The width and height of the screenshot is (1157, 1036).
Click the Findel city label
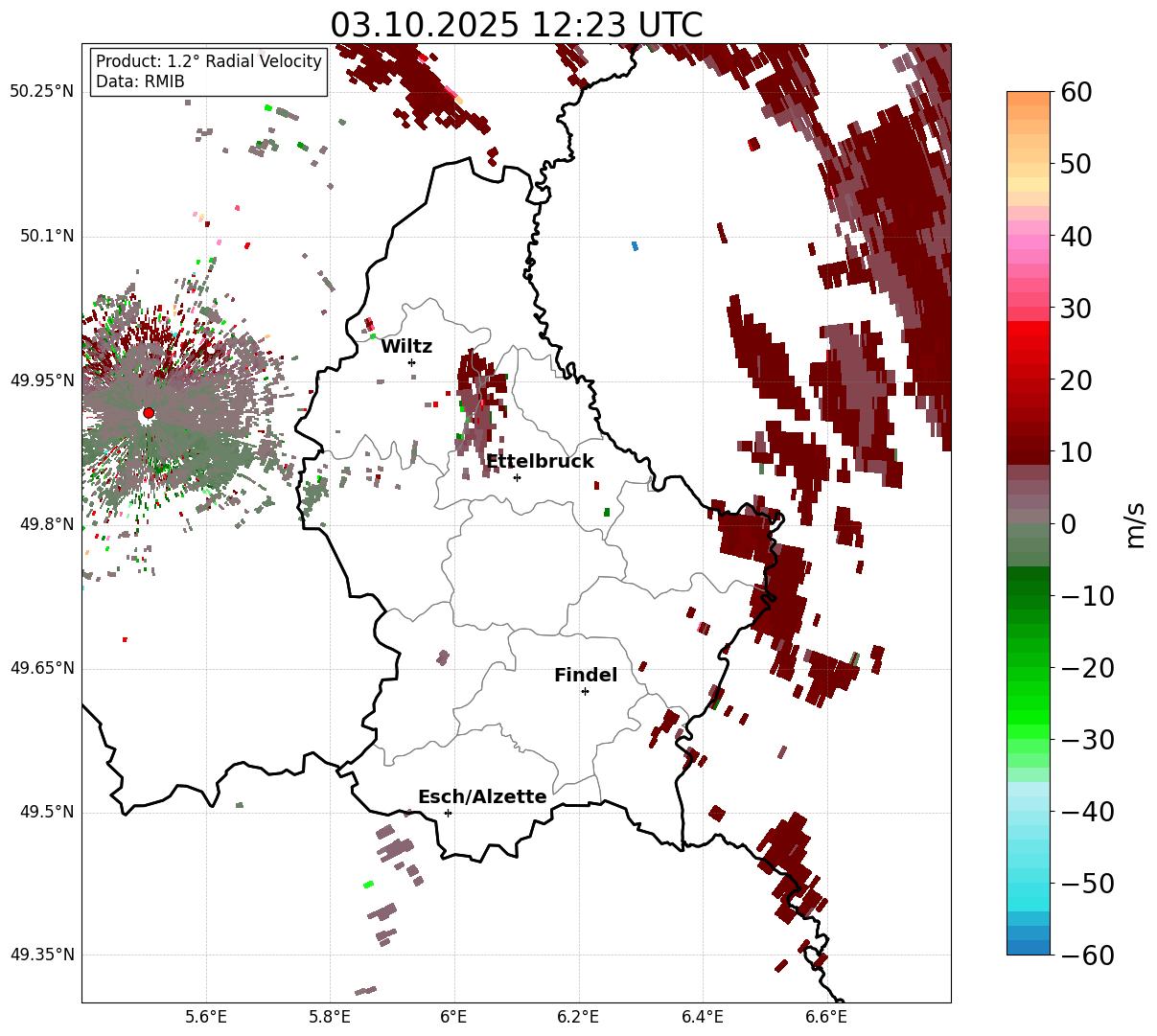click(586, 676)
